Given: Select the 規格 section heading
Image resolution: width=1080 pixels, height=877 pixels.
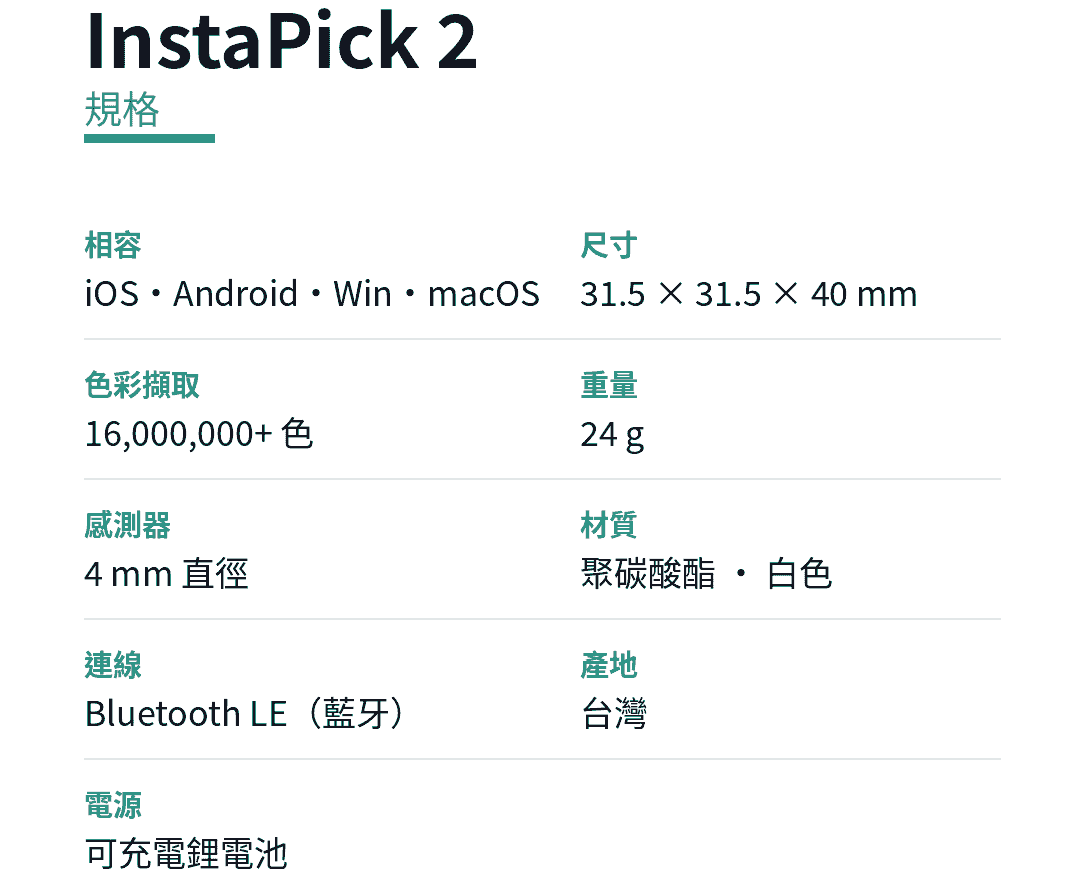Looking at the screenshot, I should [x=122, y=109].
